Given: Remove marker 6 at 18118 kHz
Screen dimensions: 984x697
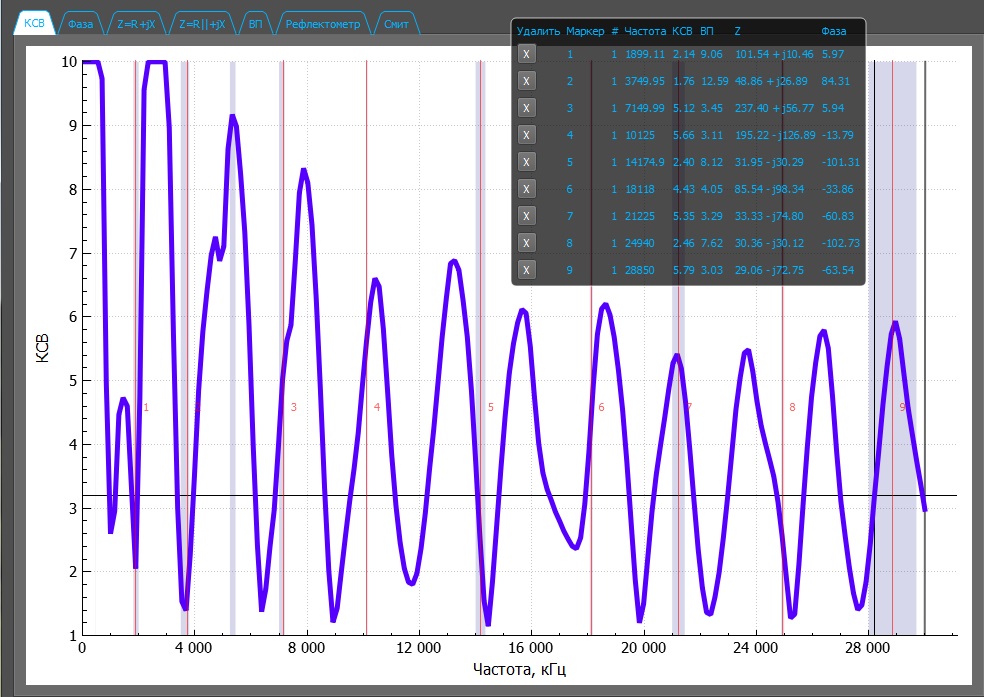Looking at the screenshot, I should point(527,189).
